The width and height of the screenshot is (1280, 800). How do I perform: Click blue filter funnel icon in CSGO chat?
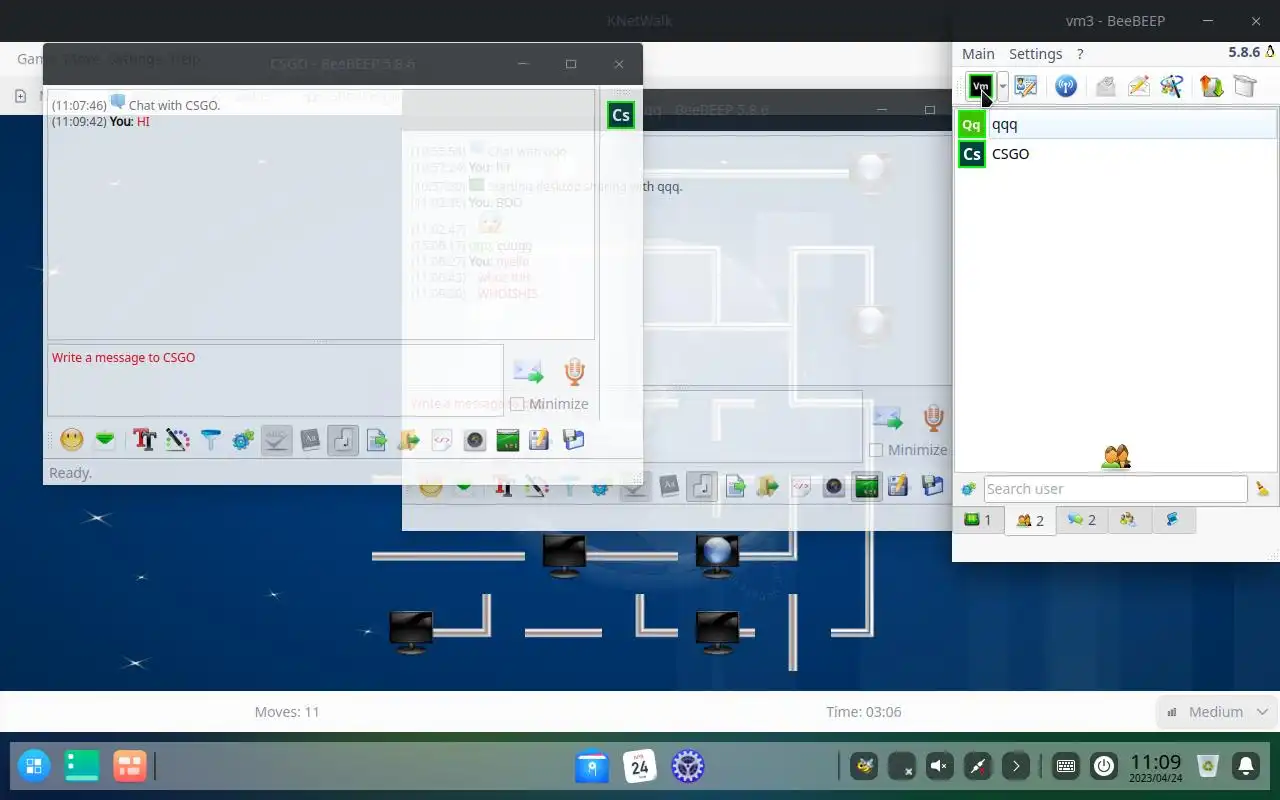tap(210, 439)
